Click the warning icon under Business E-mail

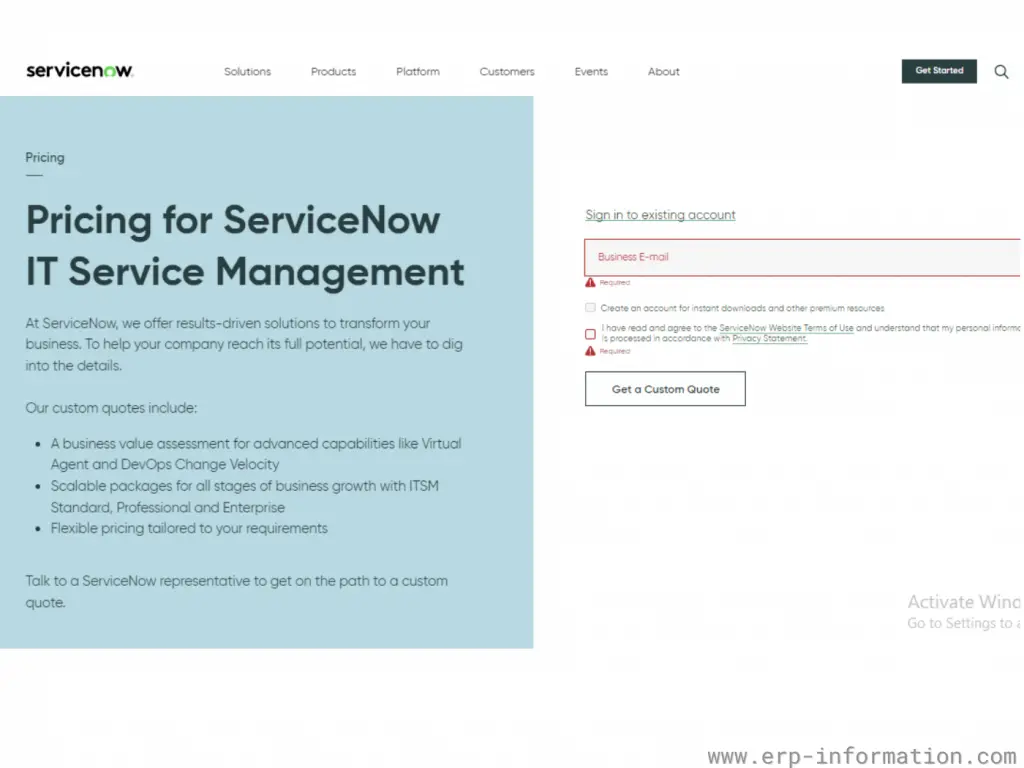[x=590, y=283]
